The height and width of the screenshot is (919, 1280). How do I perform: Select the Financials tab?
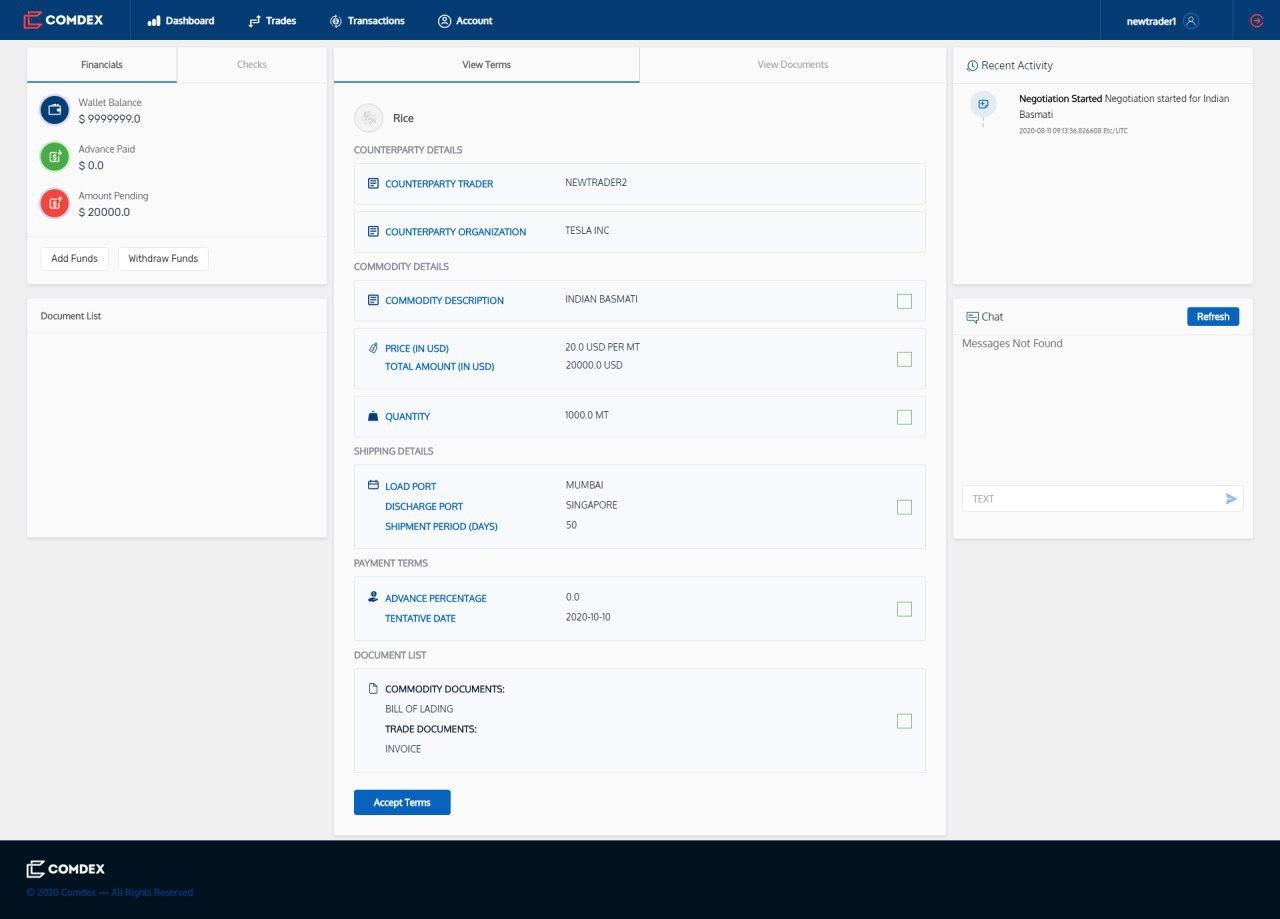(x=102, y=65)
